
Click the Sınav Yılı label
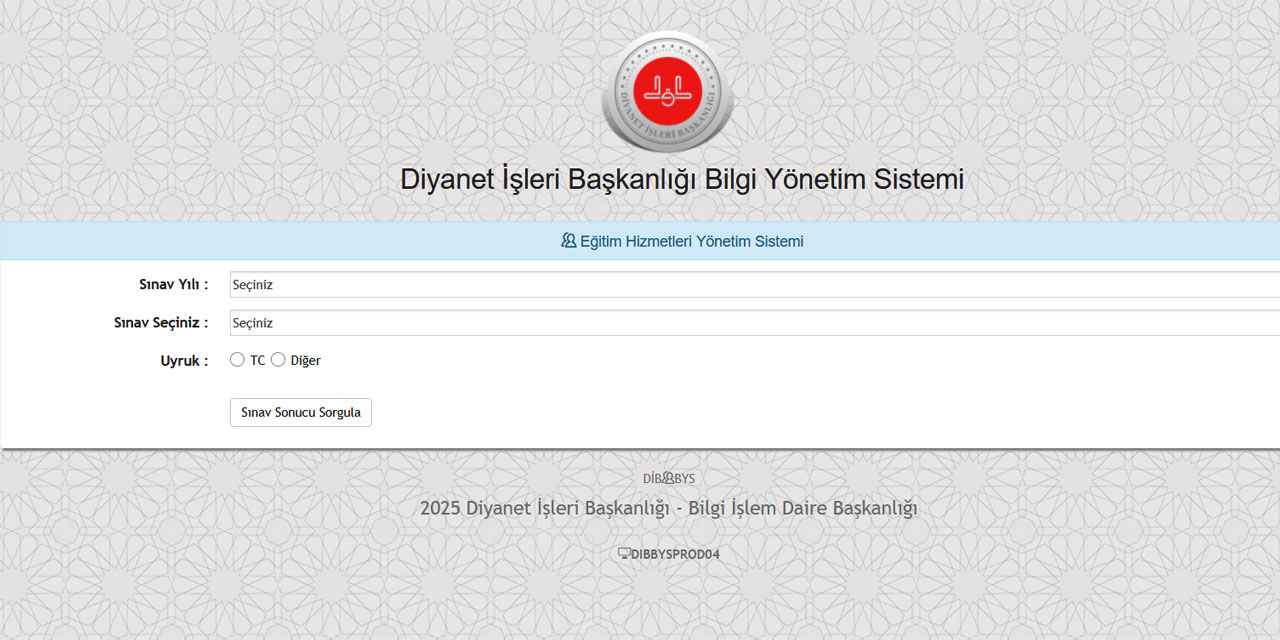174,285
